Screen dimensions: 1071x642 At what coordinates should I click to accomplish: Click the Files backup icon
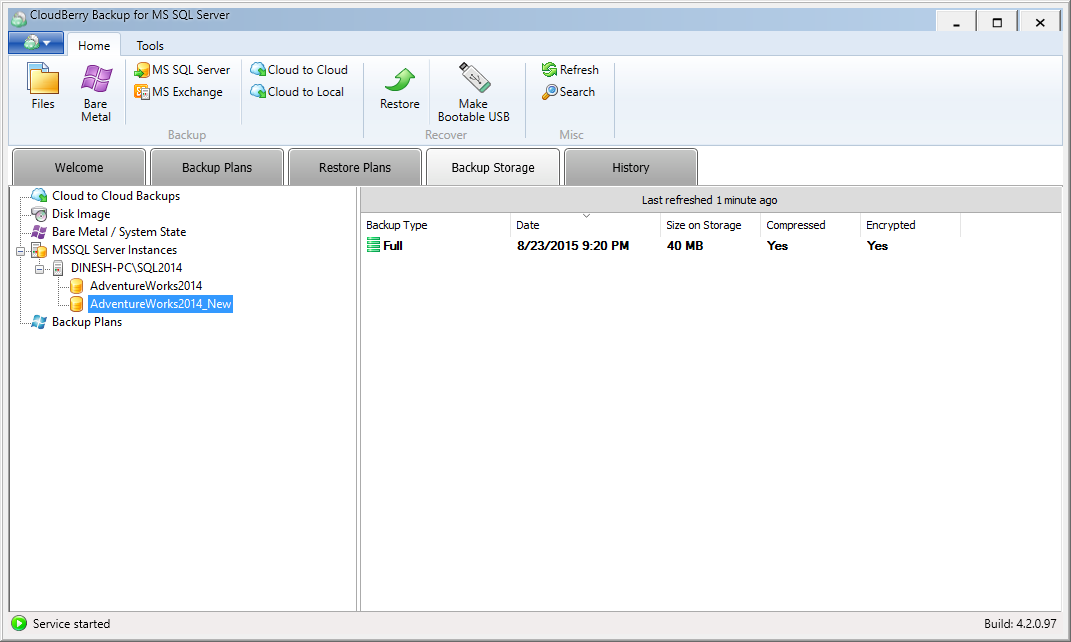coord(43,79)
